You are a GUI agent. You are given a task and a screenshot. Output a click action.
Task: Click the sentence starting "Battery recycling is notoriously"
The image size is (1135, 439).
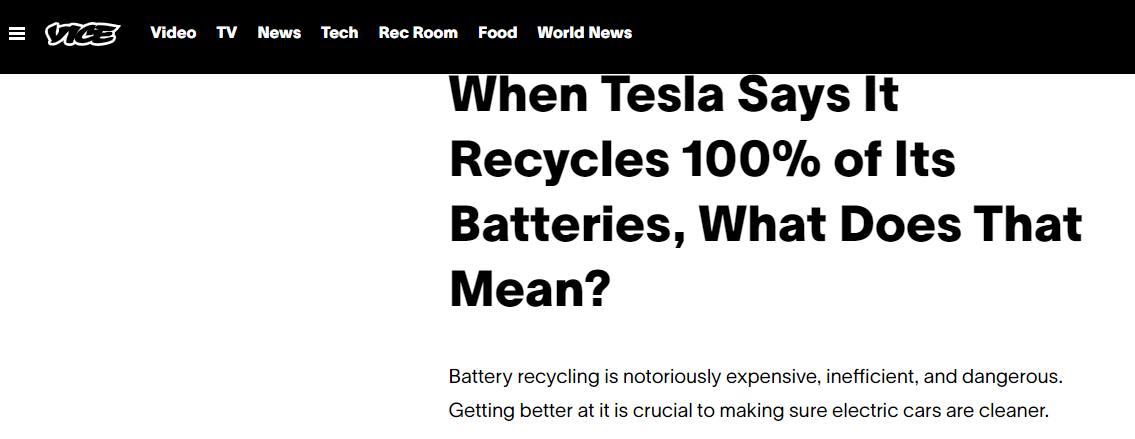[x=754, y=377]
